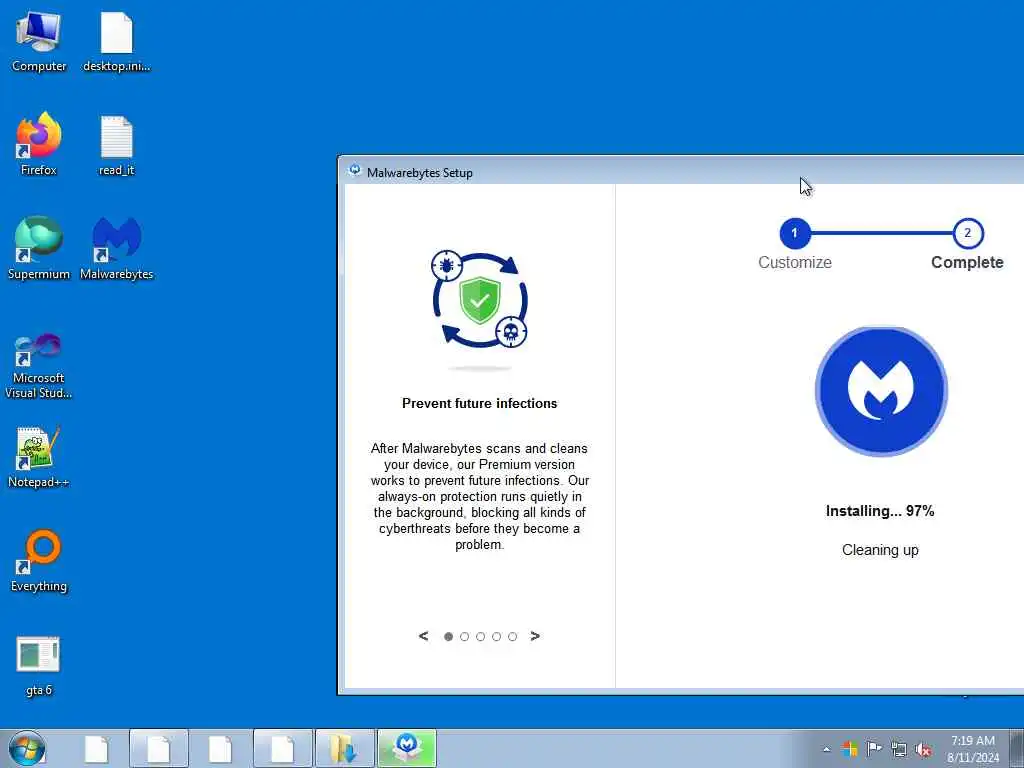The image size is (1024, 768).
Task: Select Microsoft Visual Studio shortcut
Action: 39,366
